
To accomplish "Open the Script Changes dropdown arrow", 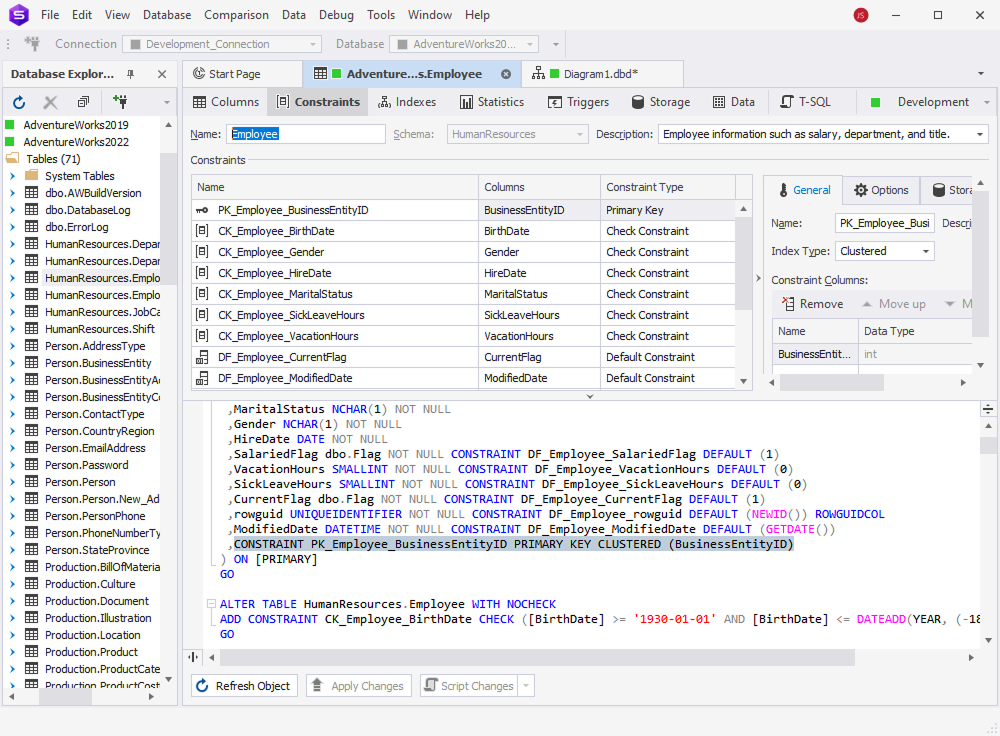I will [x=525, y=685].
